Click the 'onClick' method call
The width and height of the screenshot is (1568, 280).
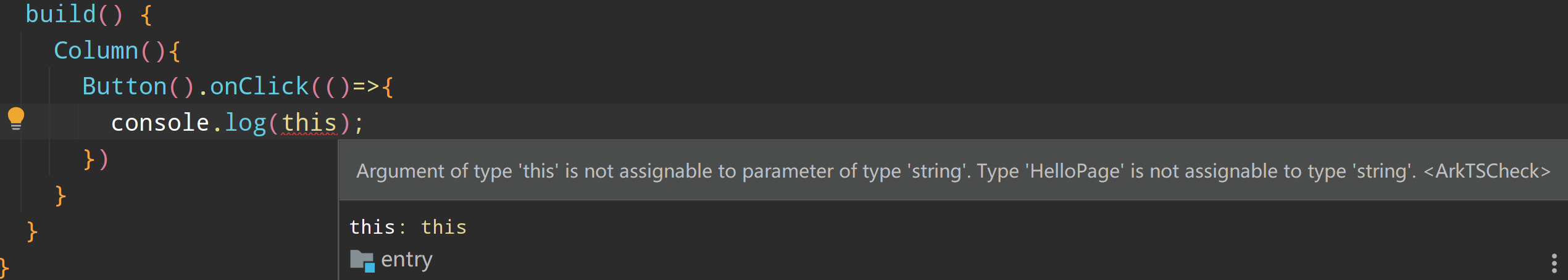pos(259,86)
